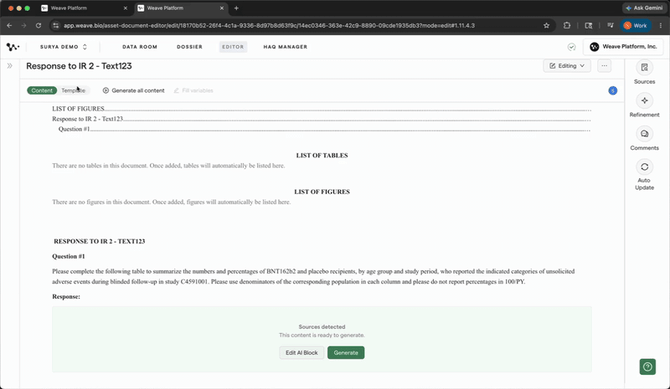
Task: Open the Refinement panel icon
Action: (x=644, y=101)
